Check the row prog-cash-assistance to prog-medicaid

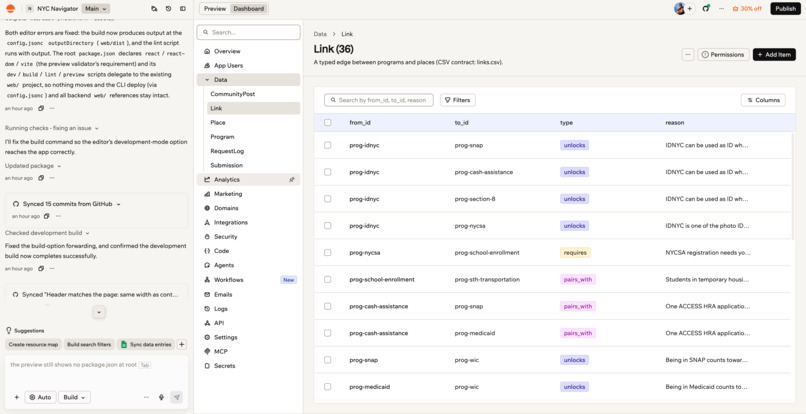pos(327,333)
